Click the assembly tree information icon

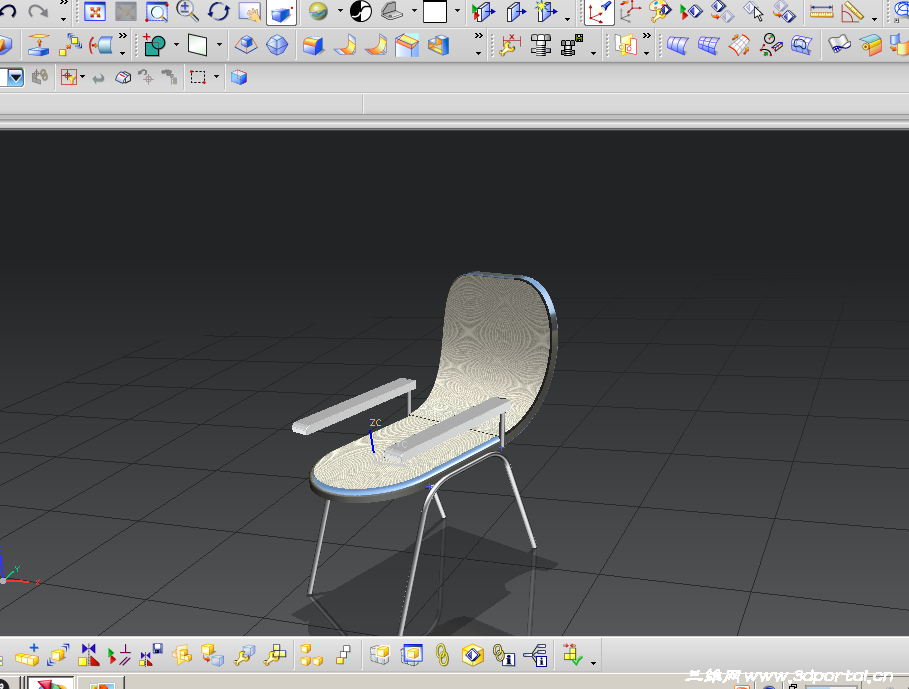[x=535, y=655]
